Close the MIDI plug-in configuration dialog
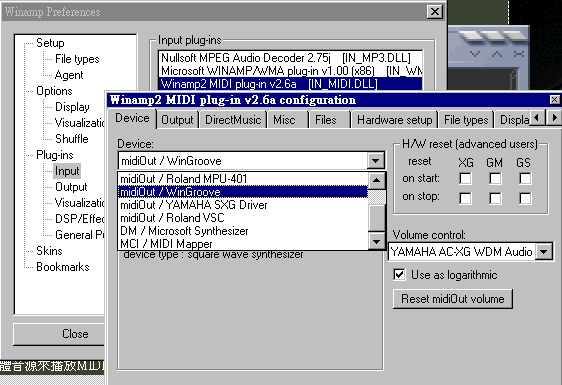This screenshot has width=562, height=385. tap(554, 99)
